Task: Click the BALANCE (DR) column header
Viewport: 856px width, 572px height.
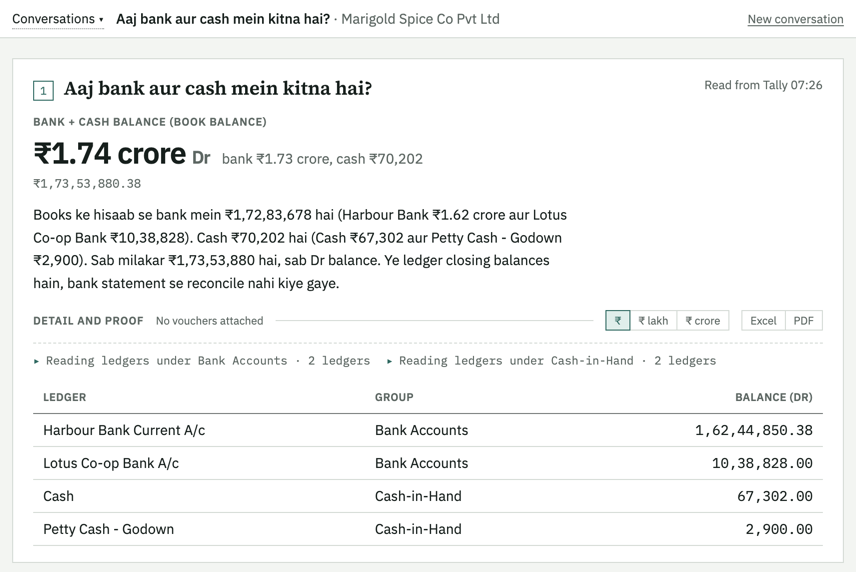Action: pyautogui.click(x=774, y=397)
